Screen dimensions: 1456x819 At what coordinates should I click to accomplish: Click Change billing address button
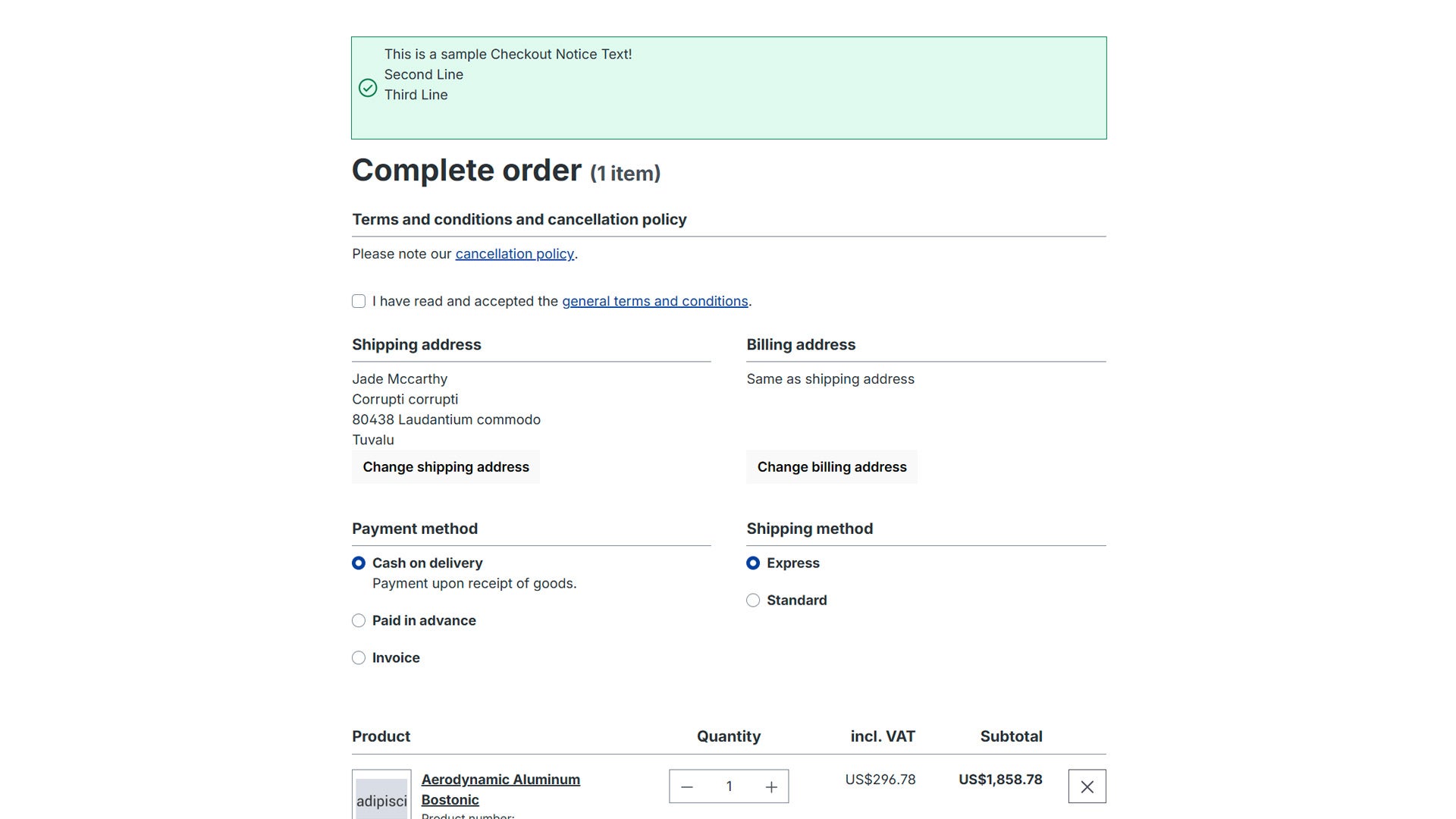tap(832, 467)
